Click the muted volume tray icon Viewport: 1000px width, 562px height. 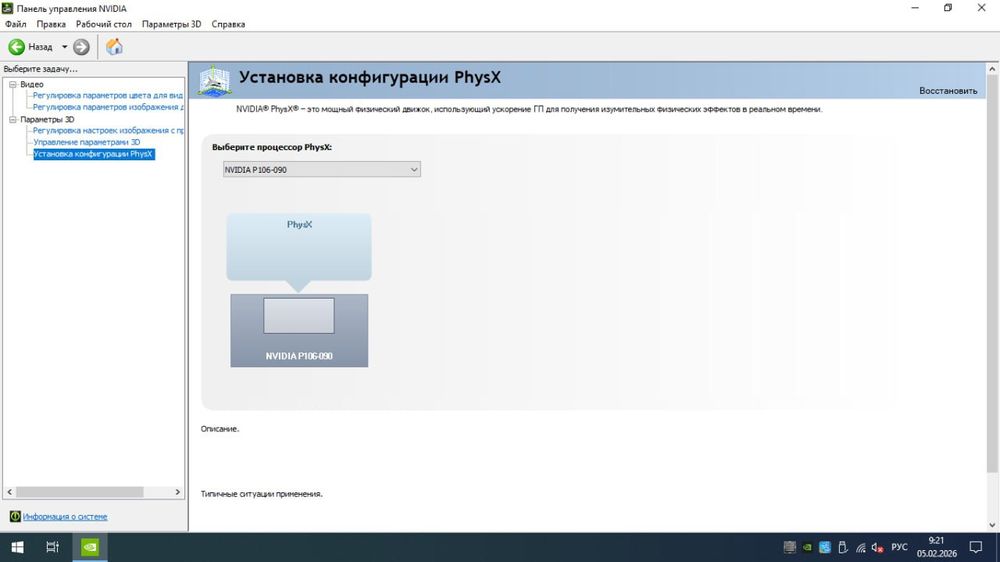(x=878, y=547)
